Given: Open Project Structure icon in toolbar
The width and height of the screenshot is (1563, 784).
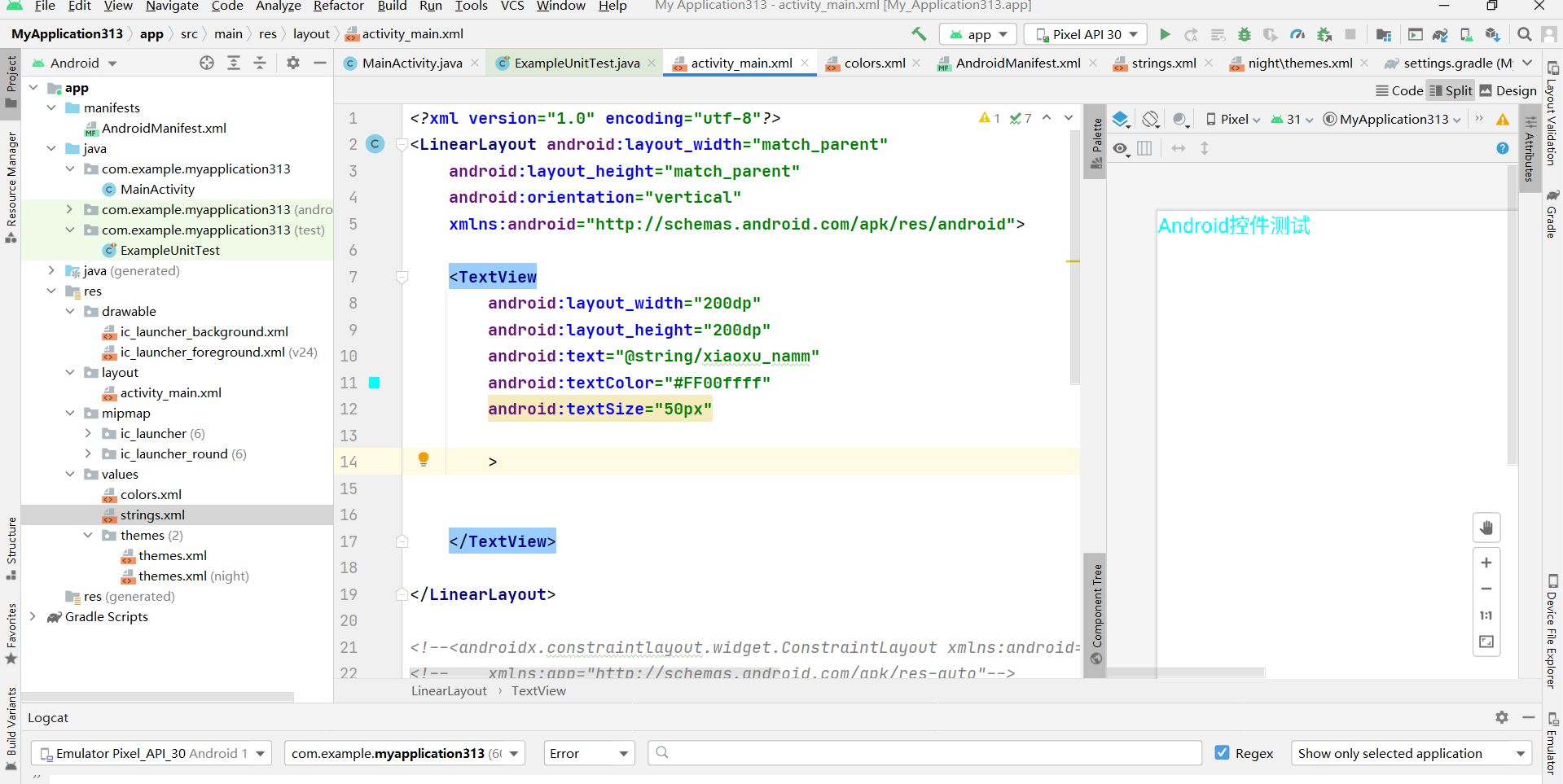Looking at the screenshot, I should coord(1383,34).
